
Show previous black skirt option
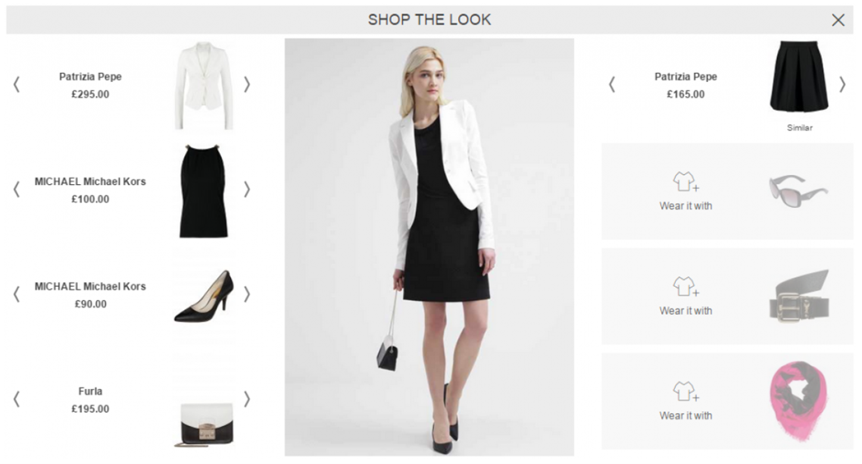(612, 84)
